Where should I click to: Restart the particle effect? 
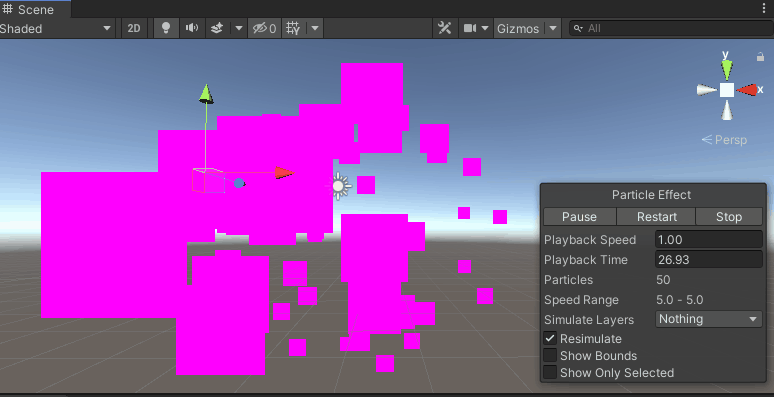coord(657,217)
